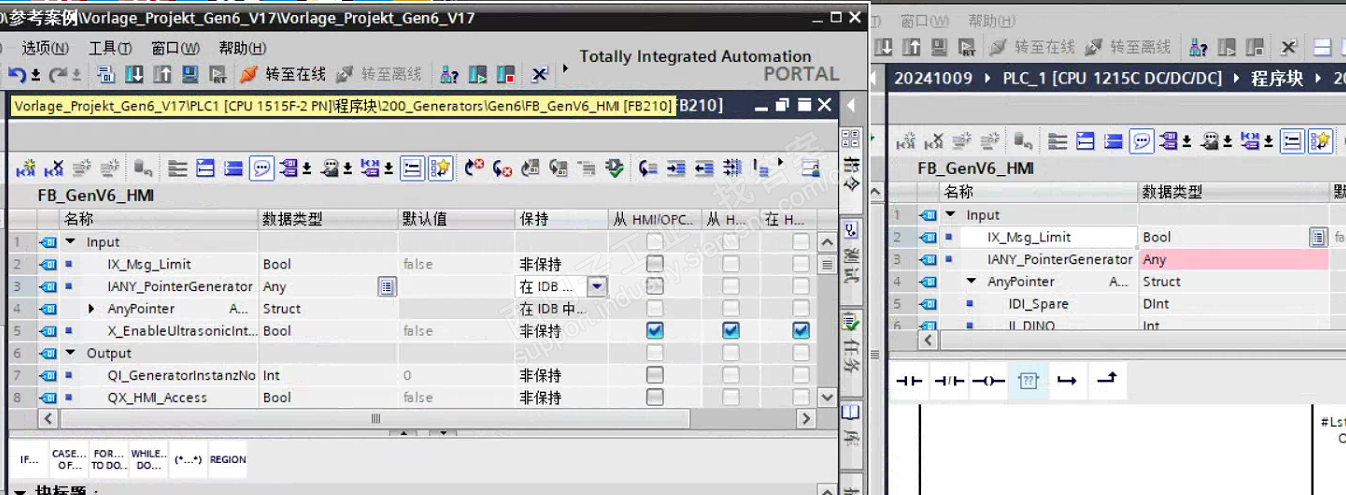1346x495 pixels.
Task: Collapse Input section in right window table
Action: (x=950, y=215)
